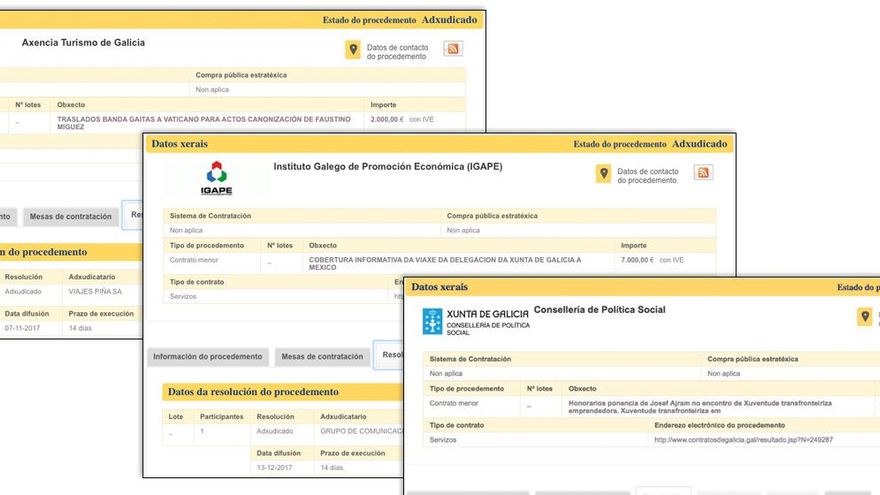880x495 pixels.
Task: Click the 'VIAJES PIÑA SA' adxudicatario cell
Action: [x=95, y=292]
